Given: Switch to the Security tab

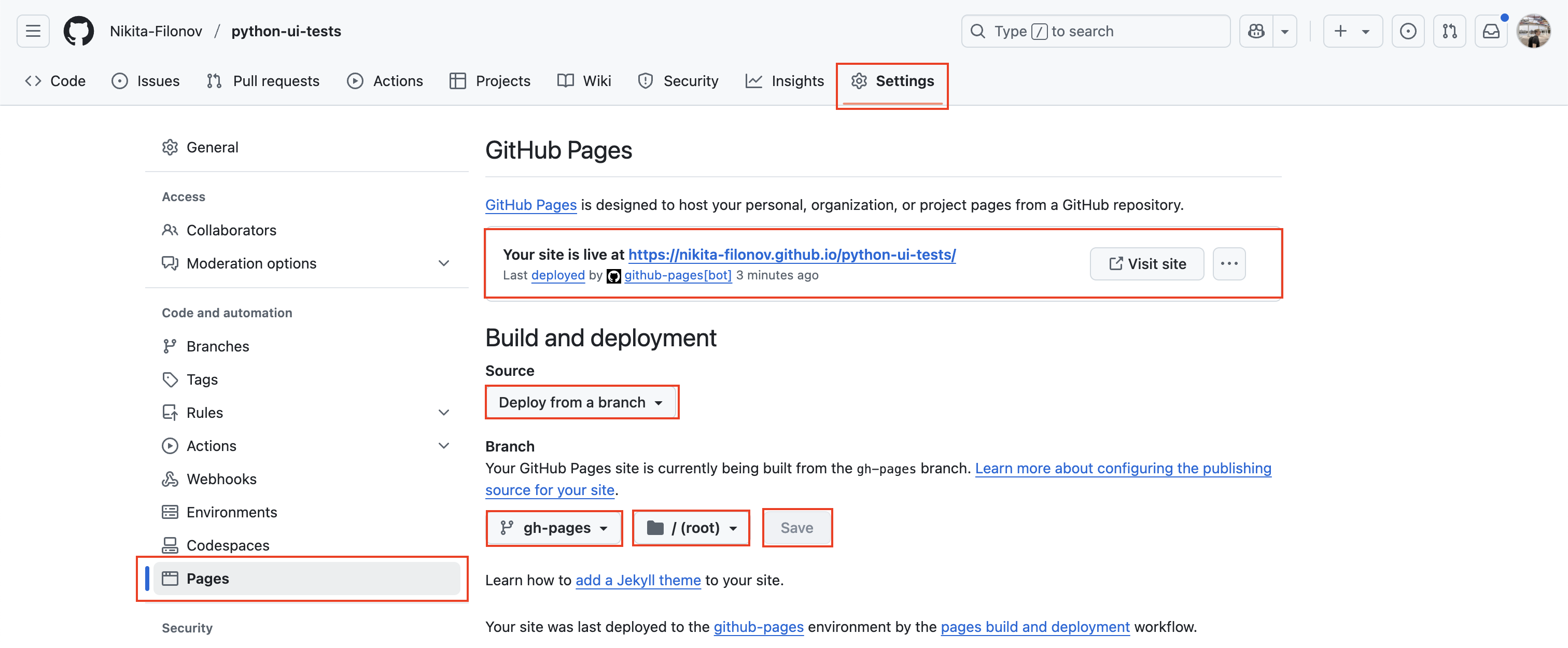Looking at the screenshot, I should click(x=678, y=81).
